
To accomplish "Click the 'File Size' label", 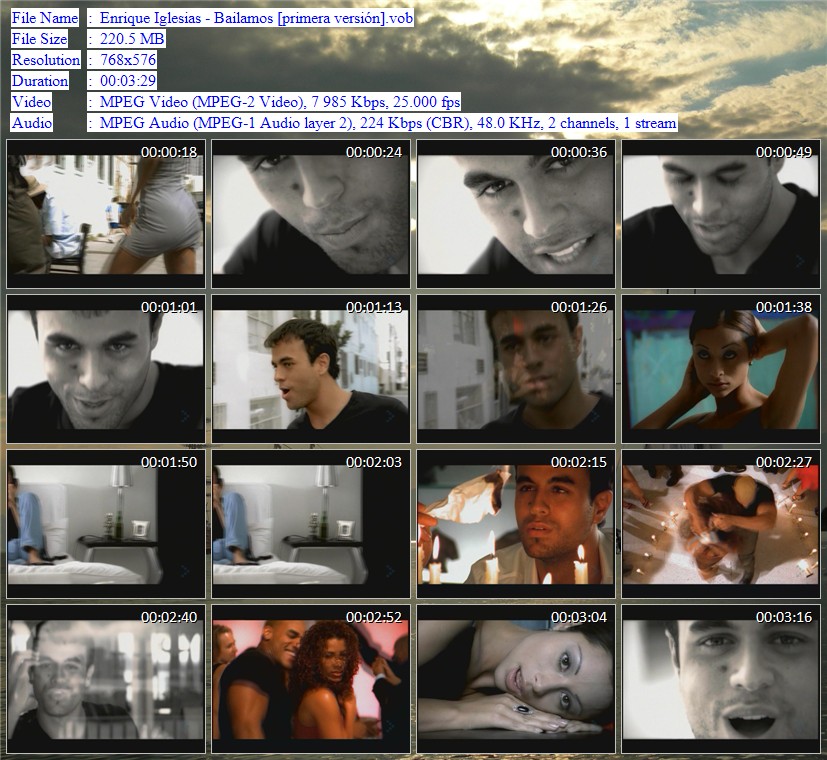I will click(40, 39).
